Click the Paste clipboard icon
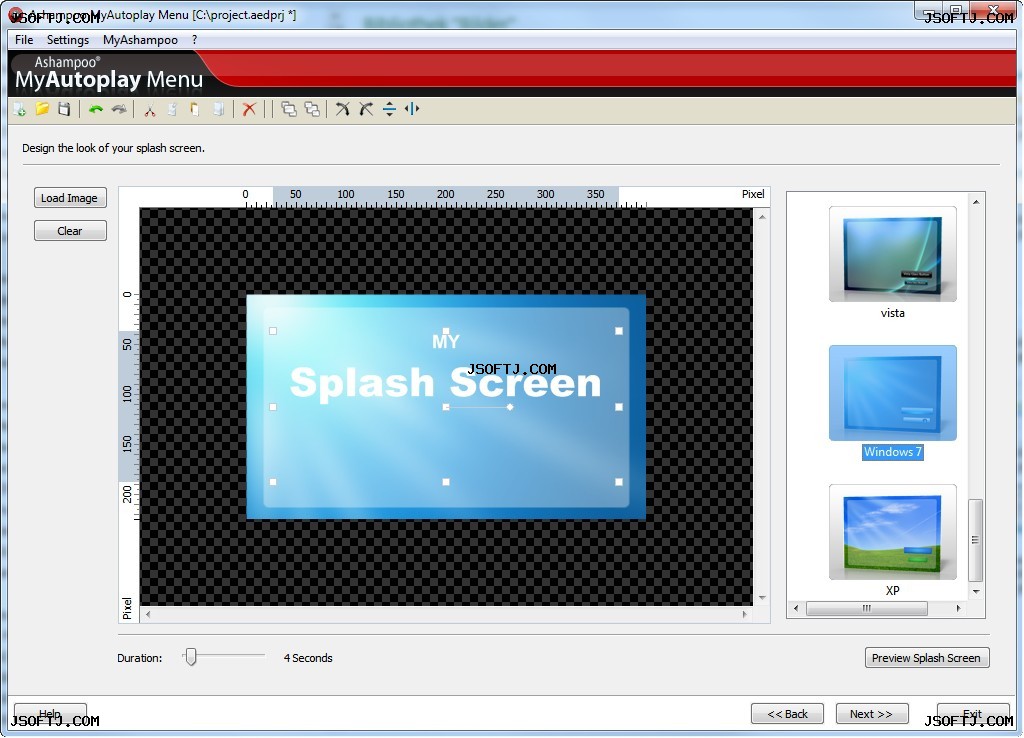Image resolution: width=1024 pixels, height=738 pixels. click(195, 109)
